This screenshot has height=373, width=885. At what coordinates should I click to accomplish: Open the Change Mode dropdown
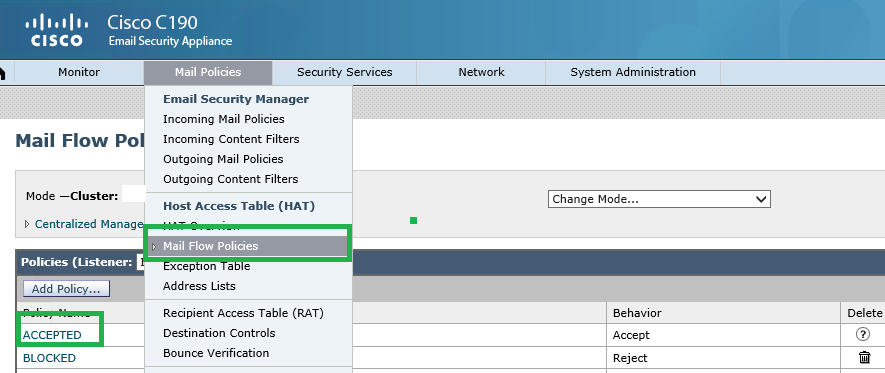tap(659, 199)
